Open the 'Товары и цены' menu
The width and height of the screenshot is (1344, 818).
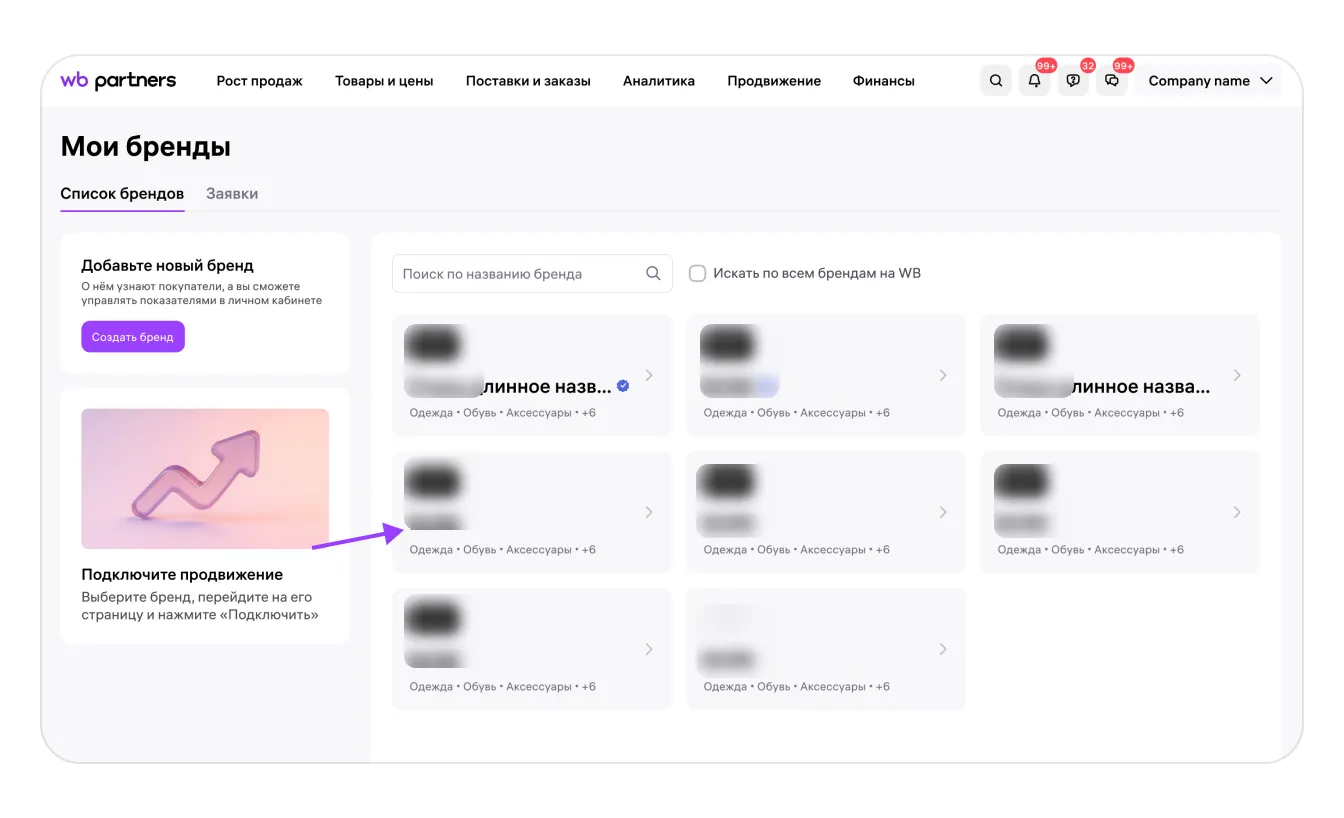tap(384, 81)
